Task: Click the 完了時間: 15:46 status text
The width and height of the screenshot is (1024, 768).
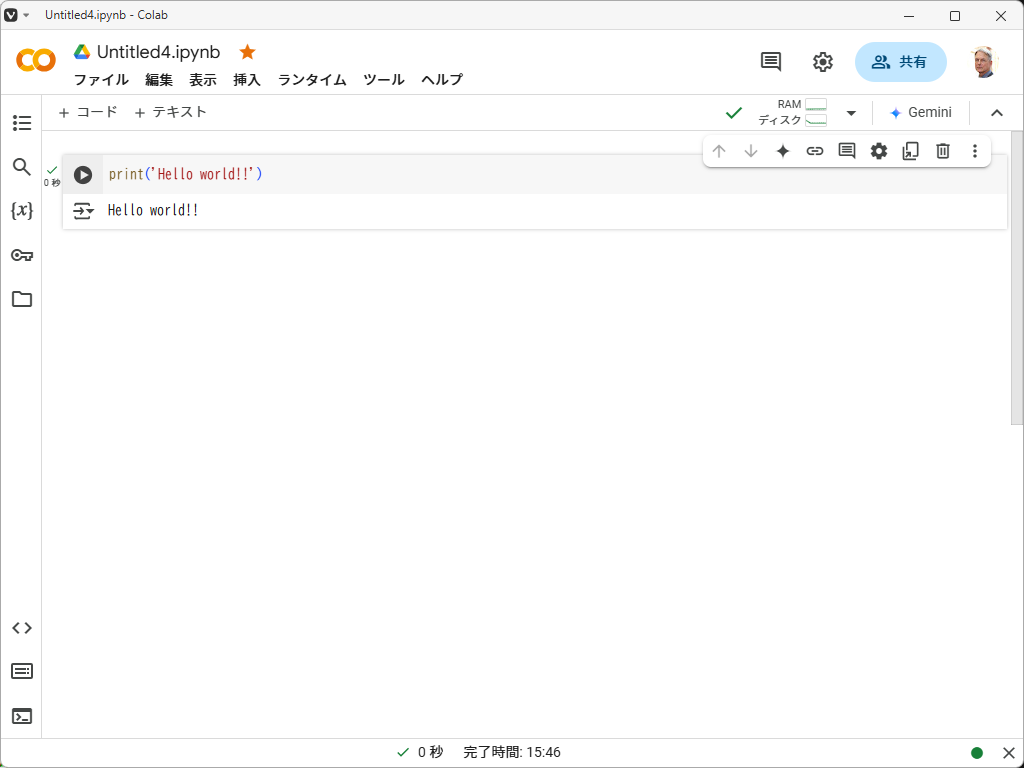Action: 512,752
